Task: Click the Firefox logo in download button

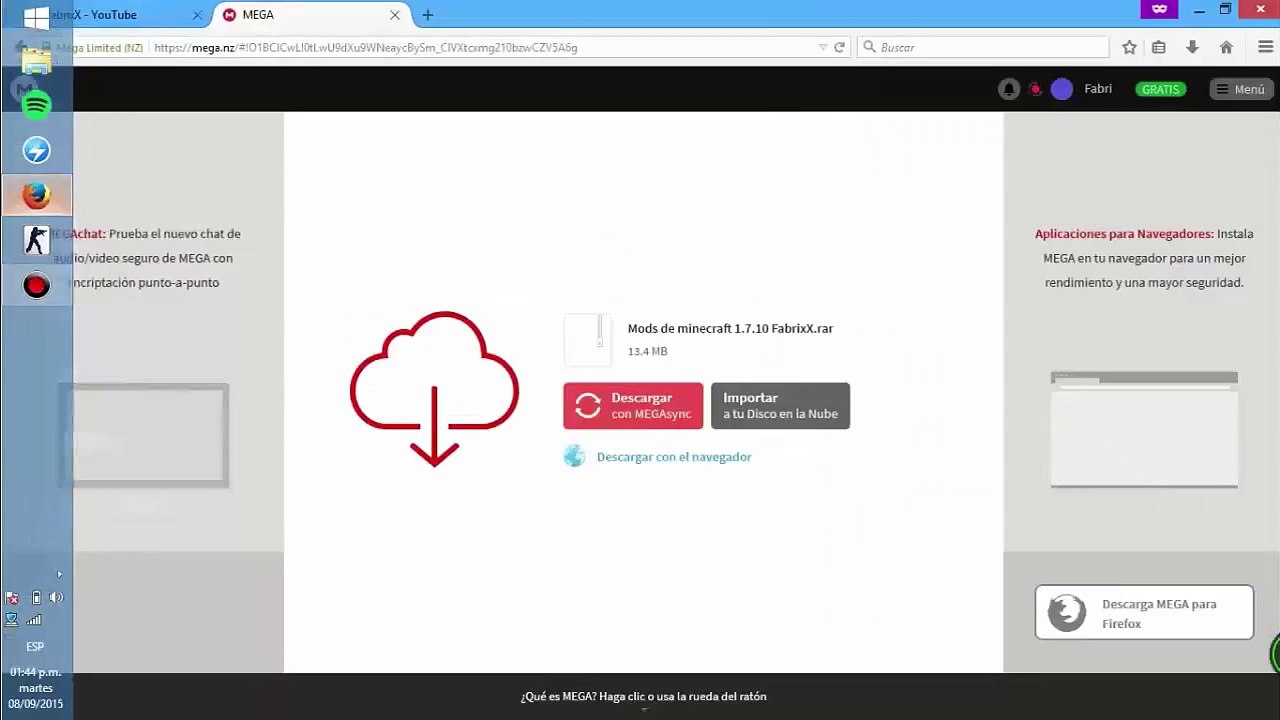Action: pyautogui.click(x=1067, y=613)
